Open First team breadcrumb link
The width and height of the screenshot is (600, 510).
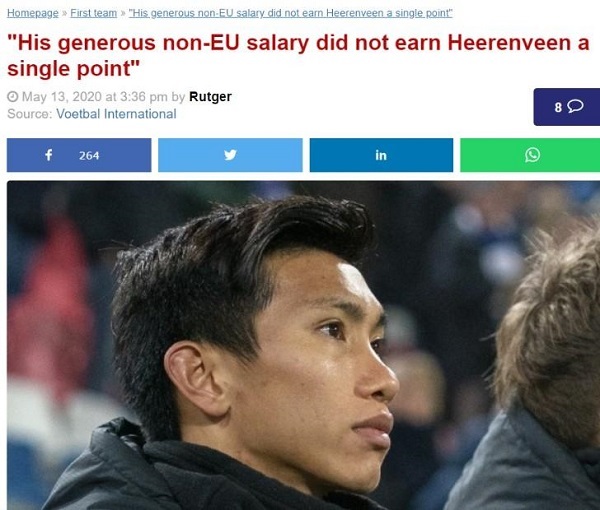click(94, 13)
